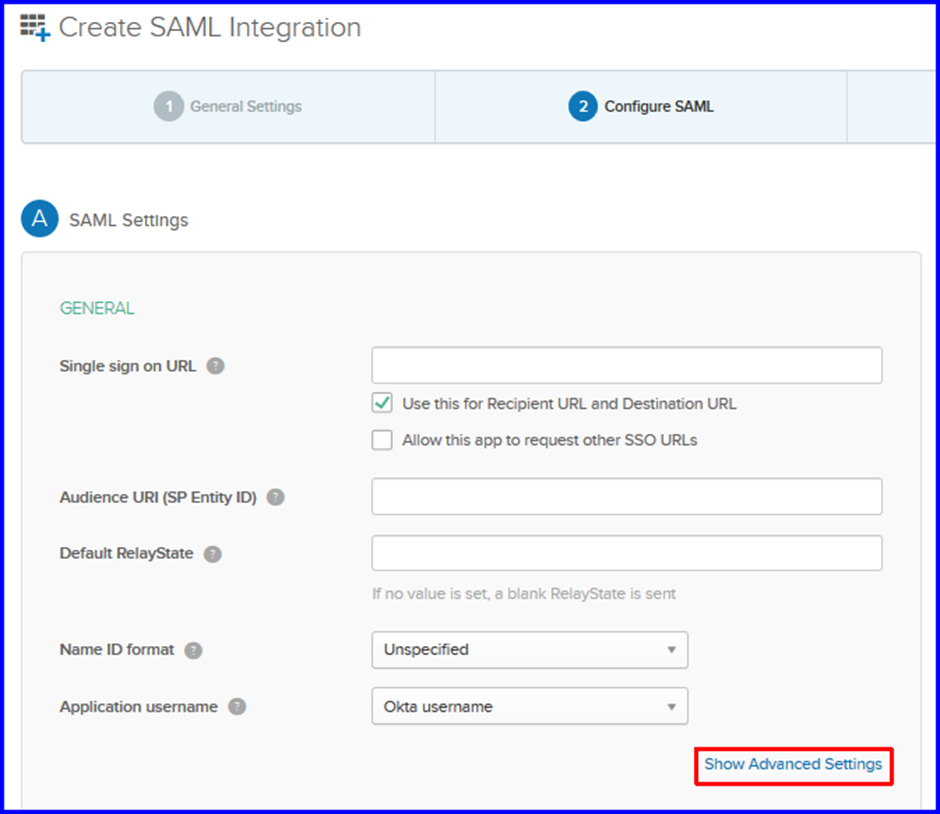The image size is (940, 814).
Task: Click the step 1 circle icon
Action: [x=168, y=107]
